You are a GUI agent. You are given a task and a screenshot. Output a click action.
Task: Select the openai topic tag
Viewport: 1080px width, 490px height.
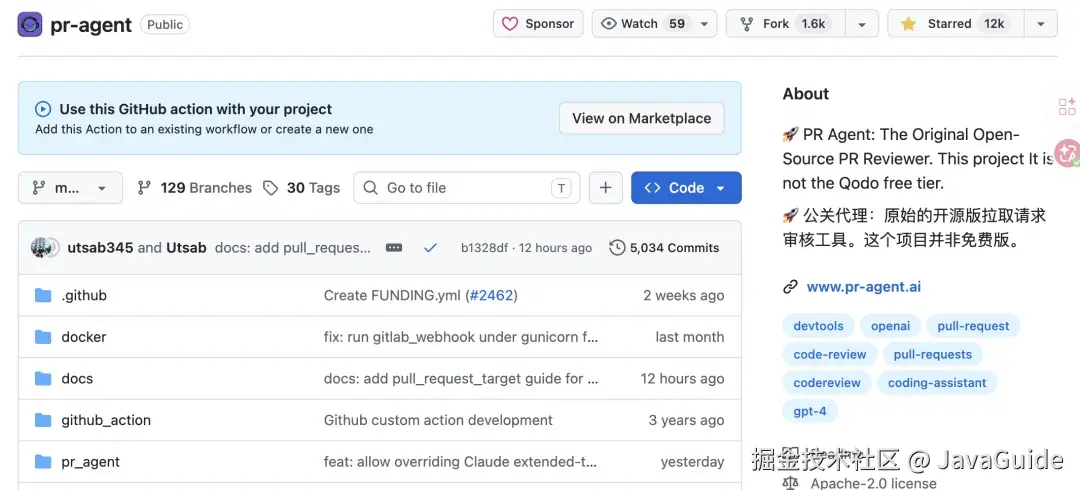pyautogui.click(x=891, y=326)
